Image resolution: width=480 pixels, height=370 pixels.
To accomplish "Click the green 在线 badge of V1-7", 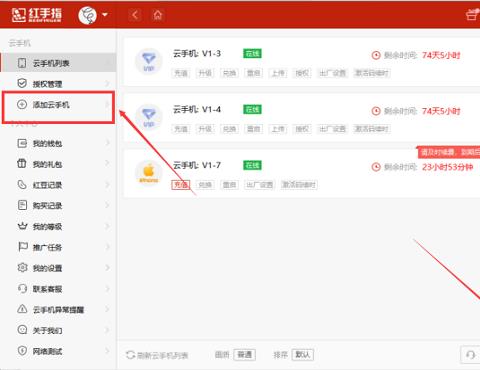I will (x=252, y=165).
